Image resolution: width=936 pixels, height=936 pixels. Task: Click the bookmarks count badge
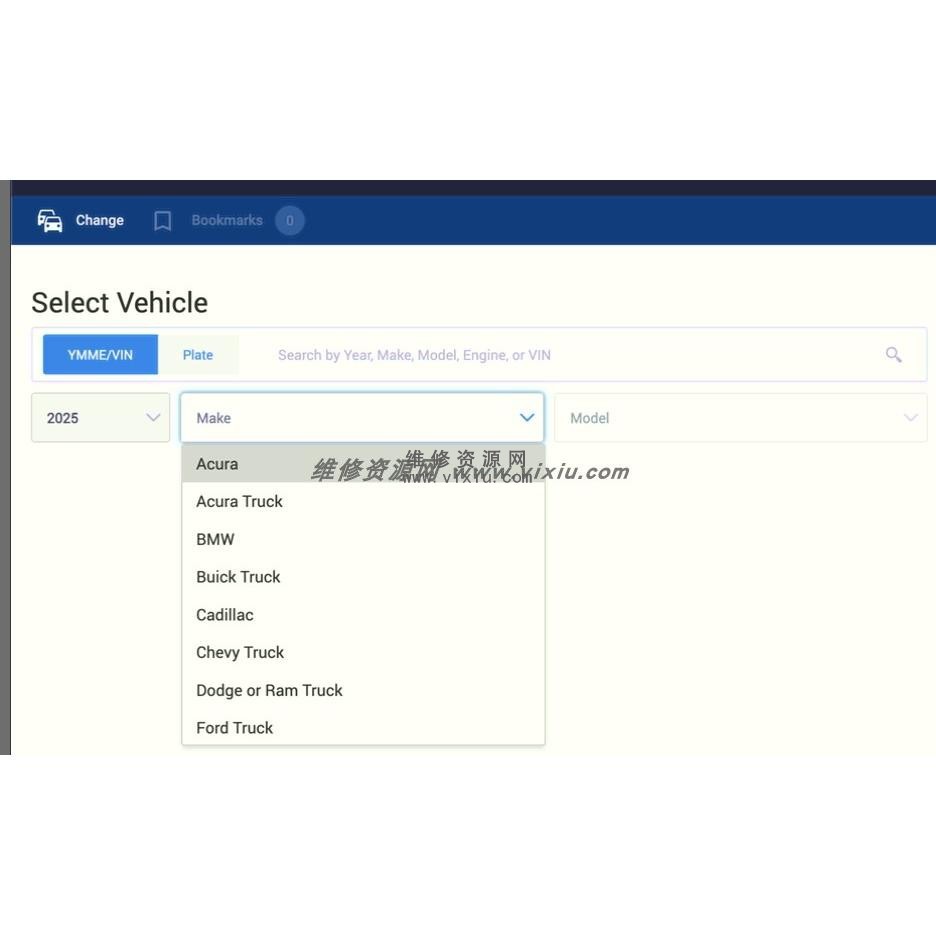[x=290, y=220]
